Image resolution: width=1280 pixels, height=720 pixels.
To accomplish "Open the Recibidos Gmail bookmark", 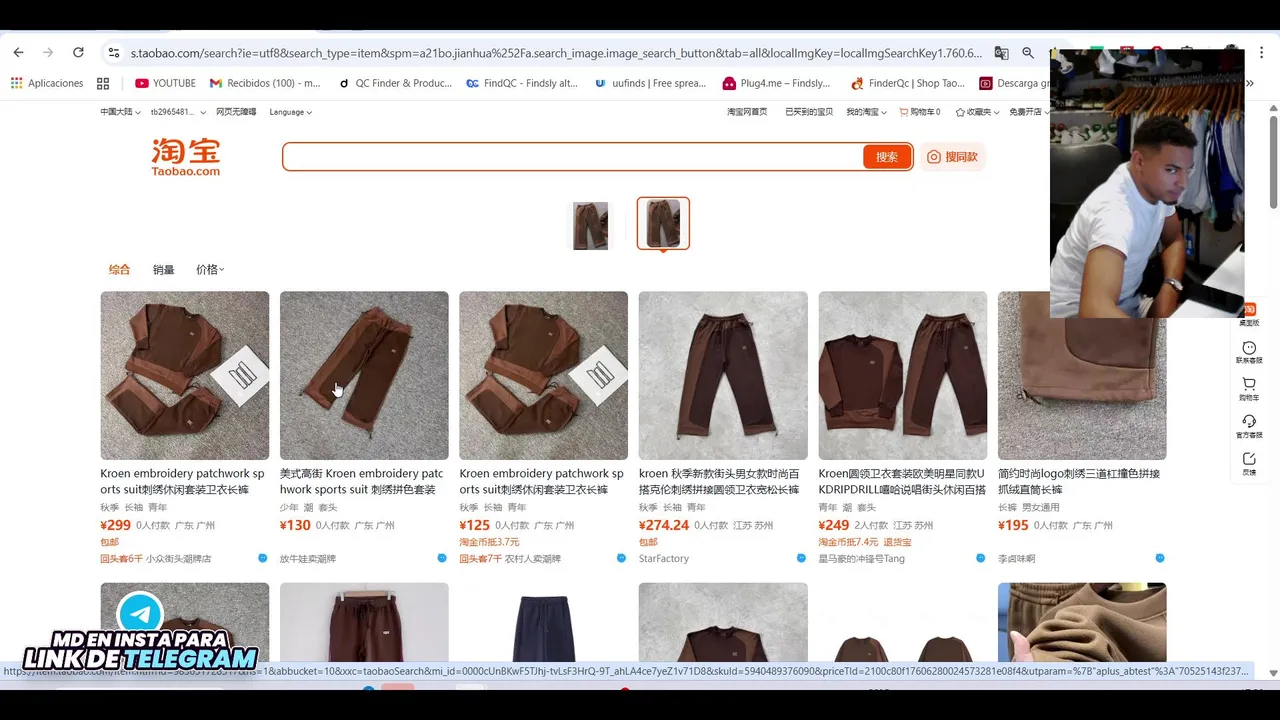I will [x=265, y=83].
